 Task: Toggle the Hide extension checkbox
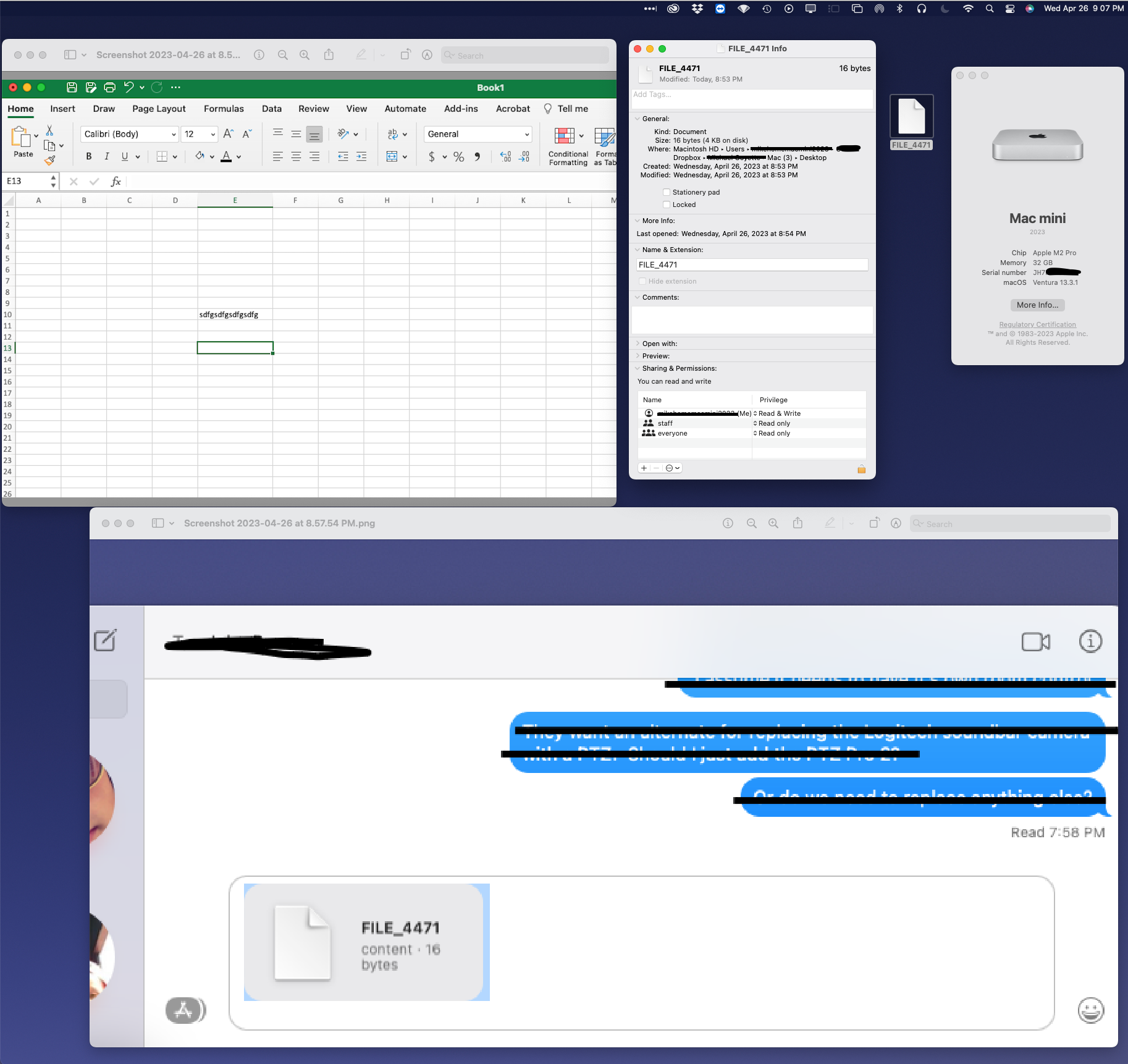pos(642,281)
